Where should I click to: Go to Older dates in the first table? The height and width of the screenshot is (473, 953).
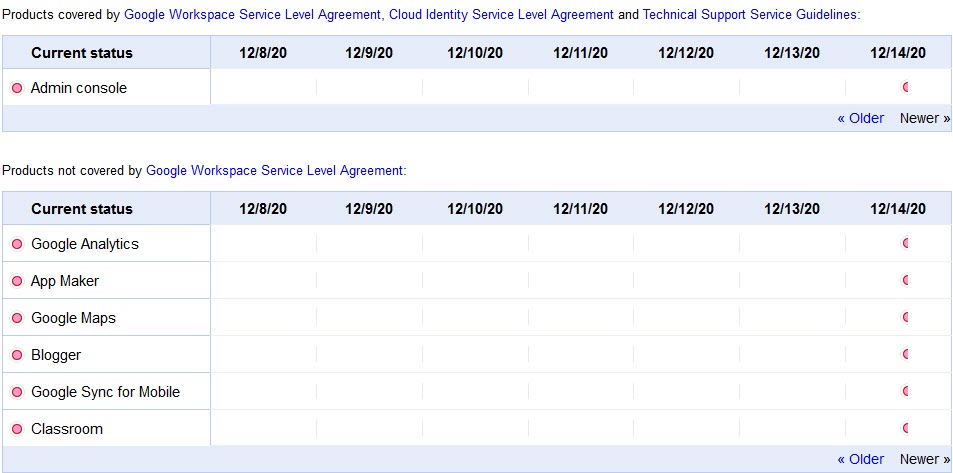[x=860, y=118]
